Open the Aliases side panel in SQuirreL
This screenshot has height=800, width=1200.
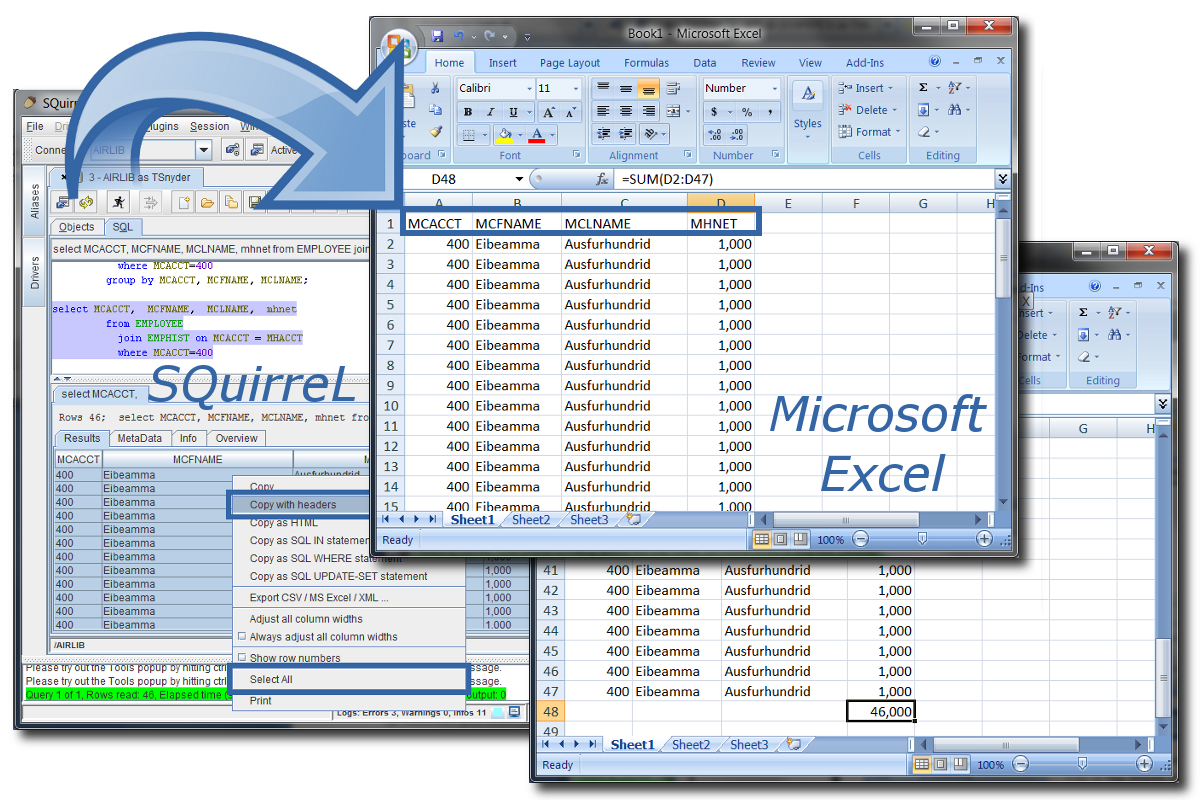34,200
